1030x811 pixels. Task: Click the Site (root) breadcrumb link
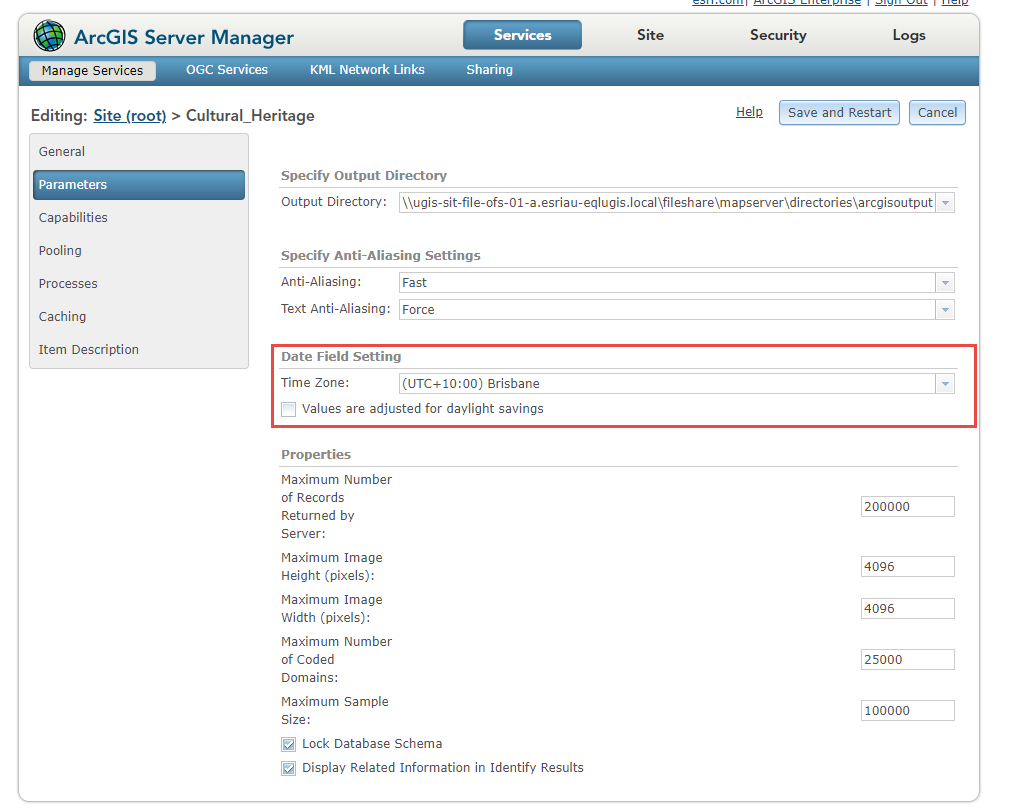(129, 116)
